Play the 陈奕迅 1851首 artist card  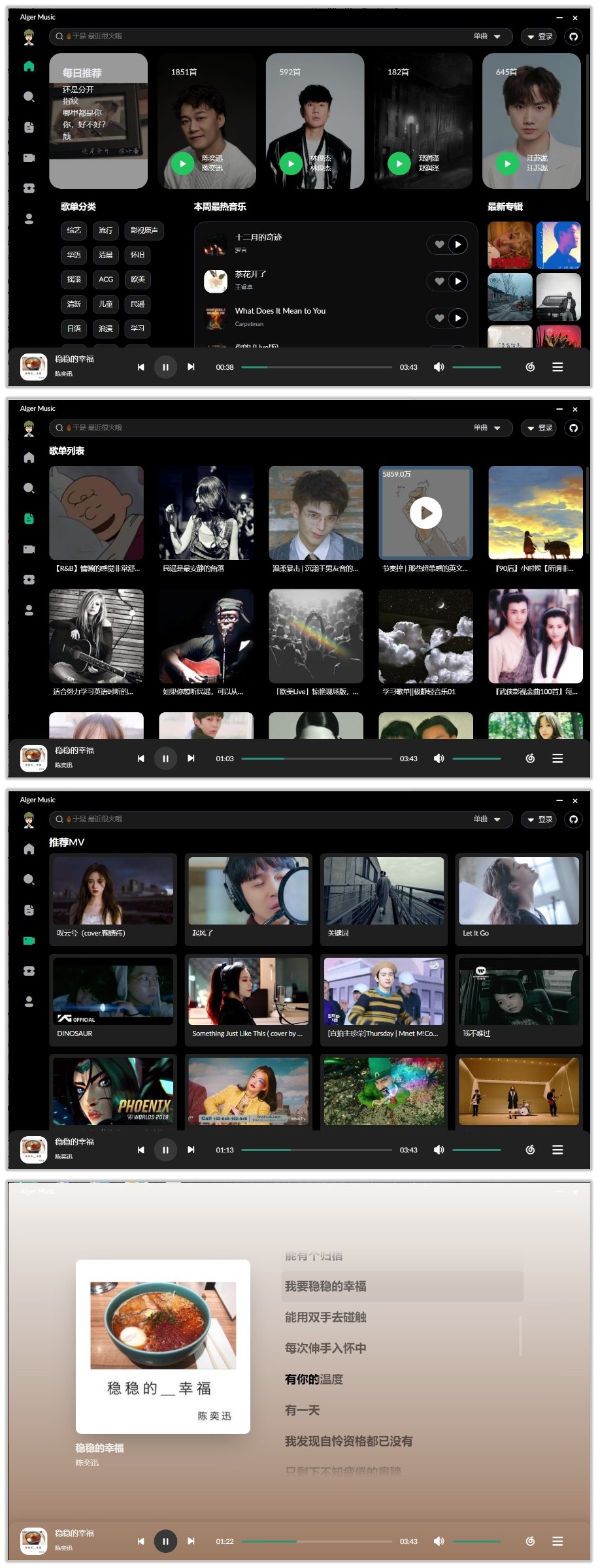(182, 163)
